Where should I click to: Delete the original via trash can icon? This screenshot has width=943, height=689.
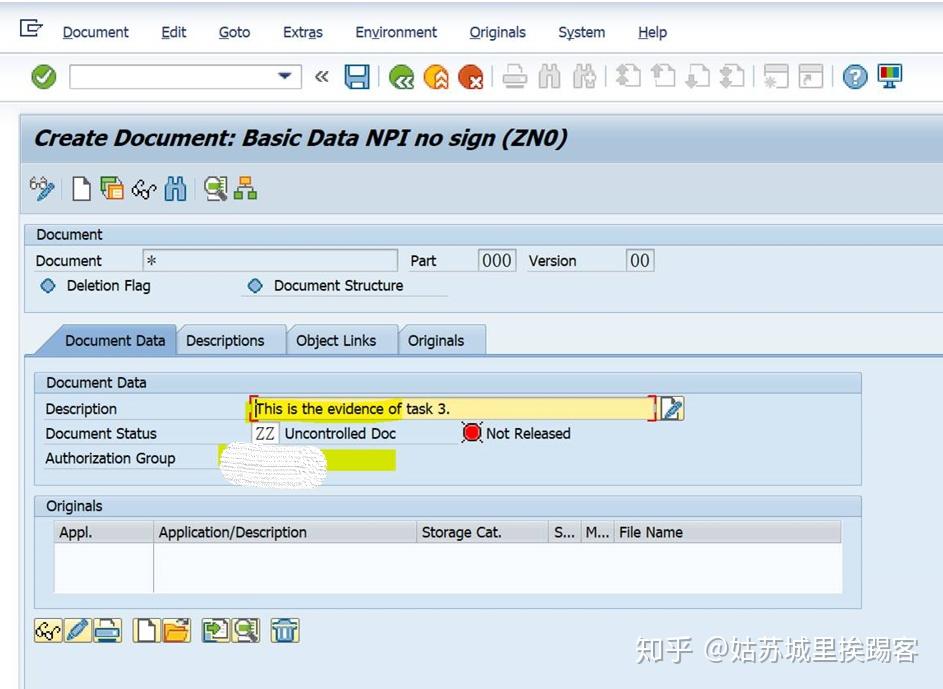pos(285,630)
